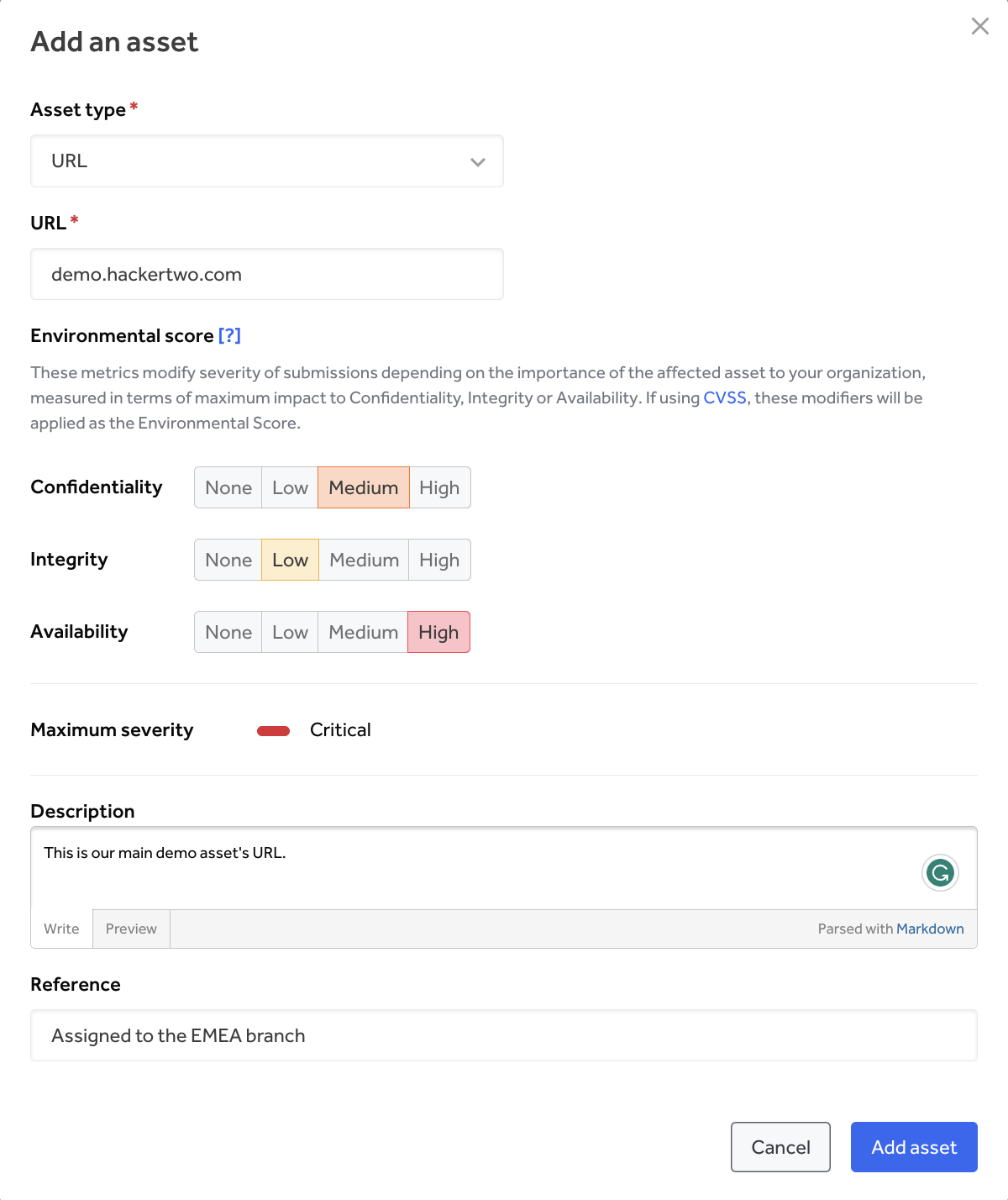The height and width of the screenshot is (1200, 1008).
Task: Click into the URL input field
Action: (x=266, y=275)
